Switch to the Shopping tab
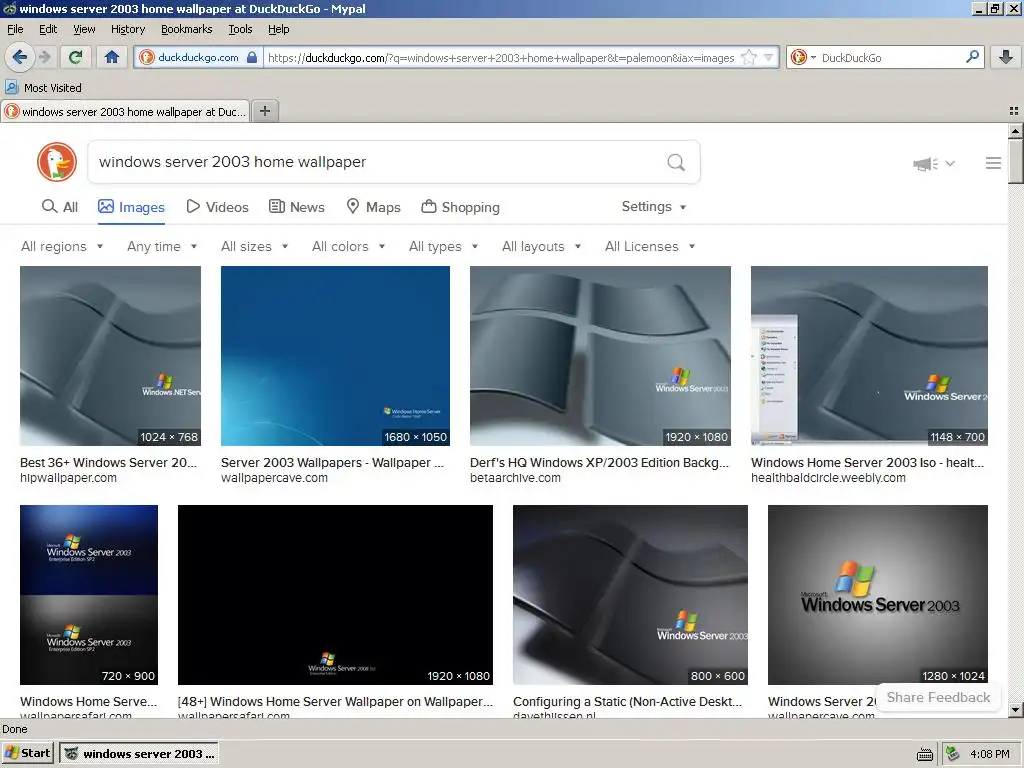Viewport: 1024px width, 768px height. [460, 207]
